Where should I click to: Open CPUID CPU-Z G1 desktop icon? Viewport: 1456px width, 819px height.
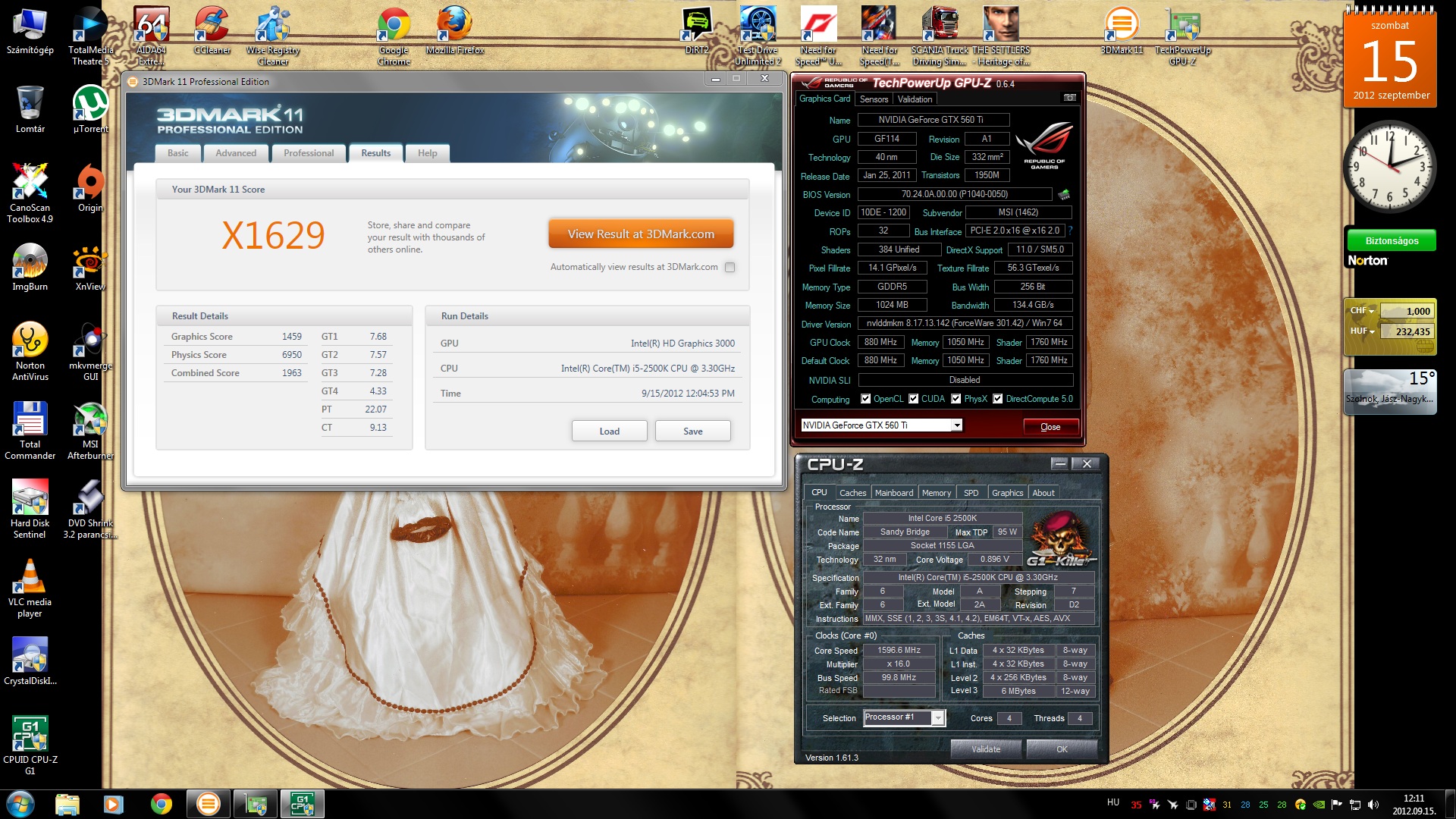click(x=30, y=745)
